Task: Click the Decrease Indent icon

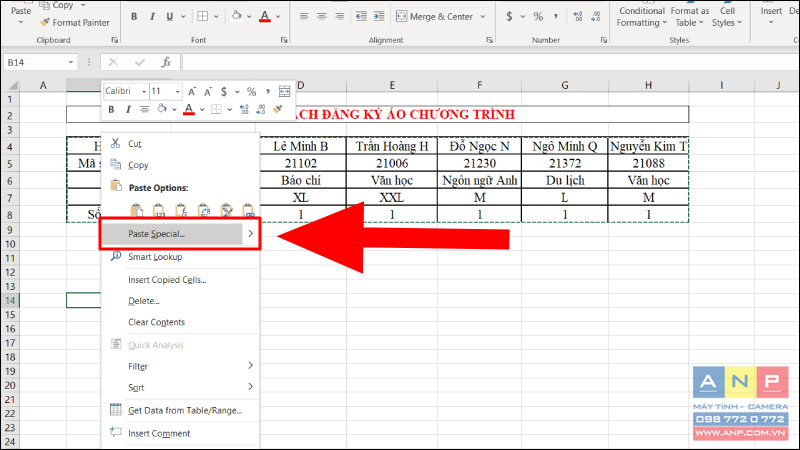Action: point(361,16)
